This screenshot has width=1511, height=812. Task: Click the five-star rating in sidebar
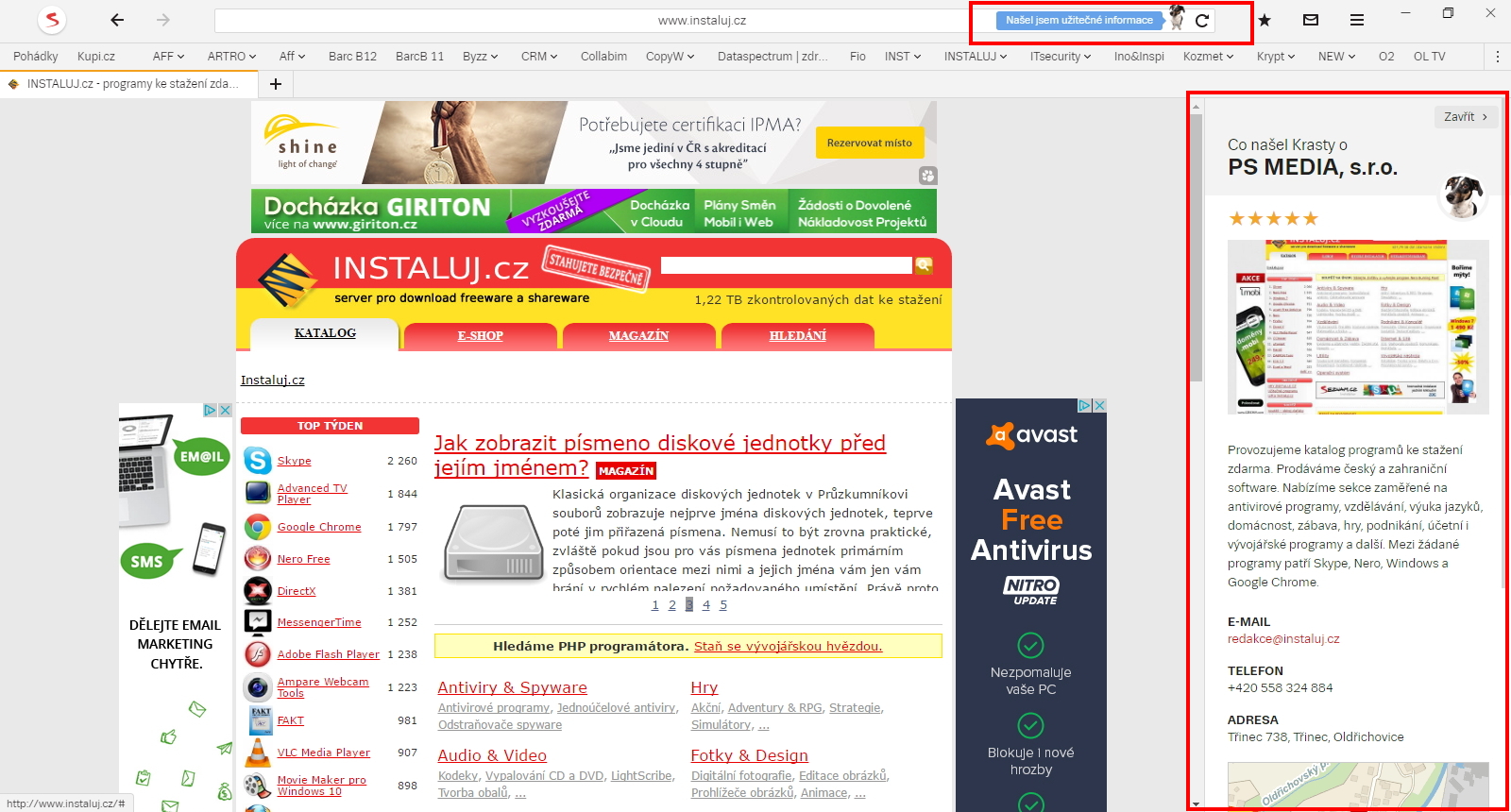(x=1273, y=219)
